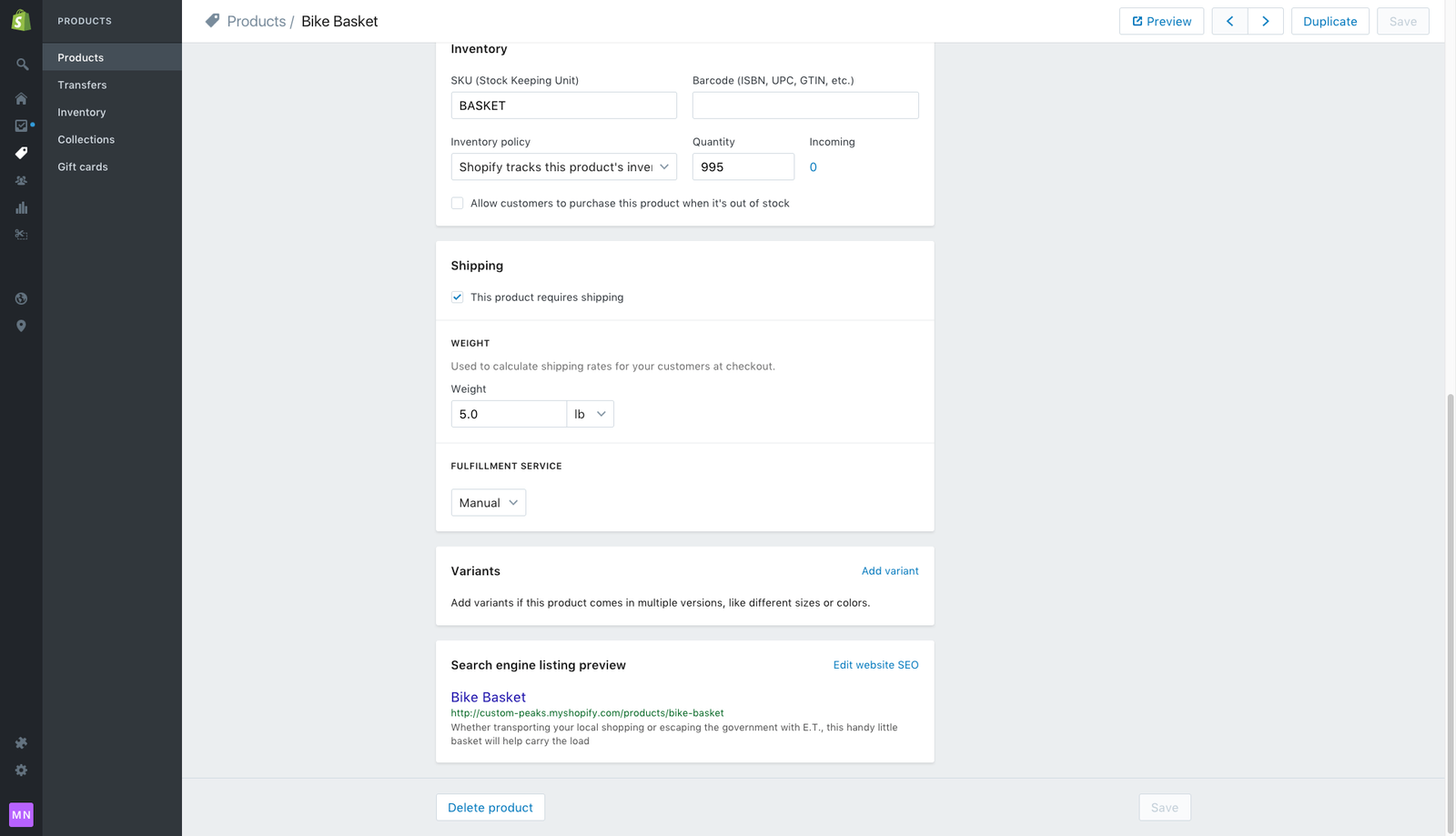Open the search icon in sidebar
1456x836 pixels.
tap(22, 65)
